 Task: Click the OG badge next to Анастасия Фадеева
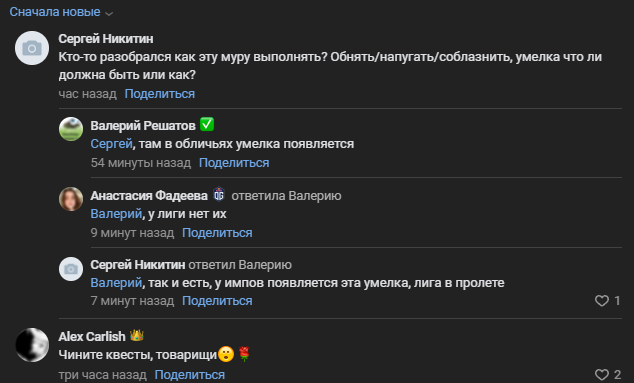tap(219, 195)
